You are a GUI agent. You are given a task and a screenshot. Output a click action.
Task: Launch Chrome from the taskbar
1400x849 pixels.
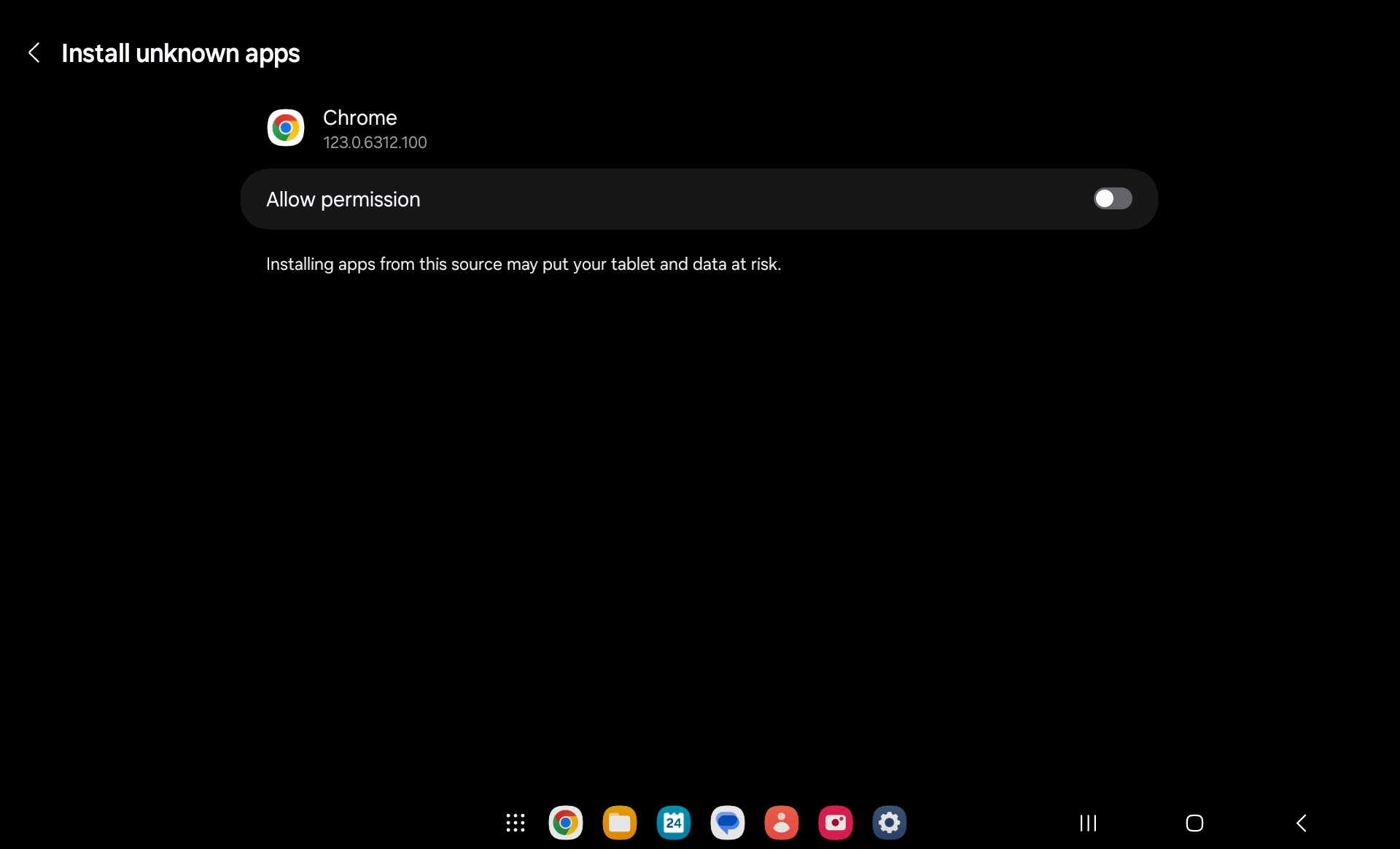(565, 823)
